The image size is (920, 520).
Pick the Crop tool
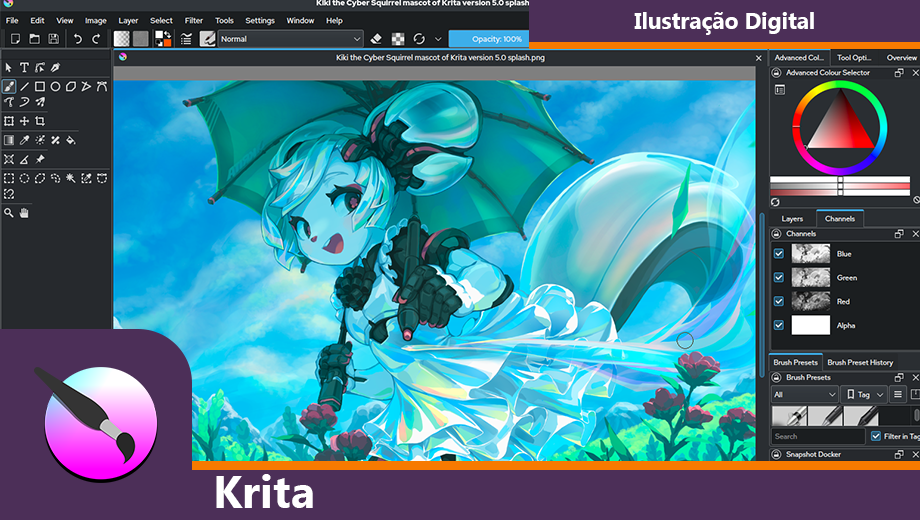click(x=40, y=121)
